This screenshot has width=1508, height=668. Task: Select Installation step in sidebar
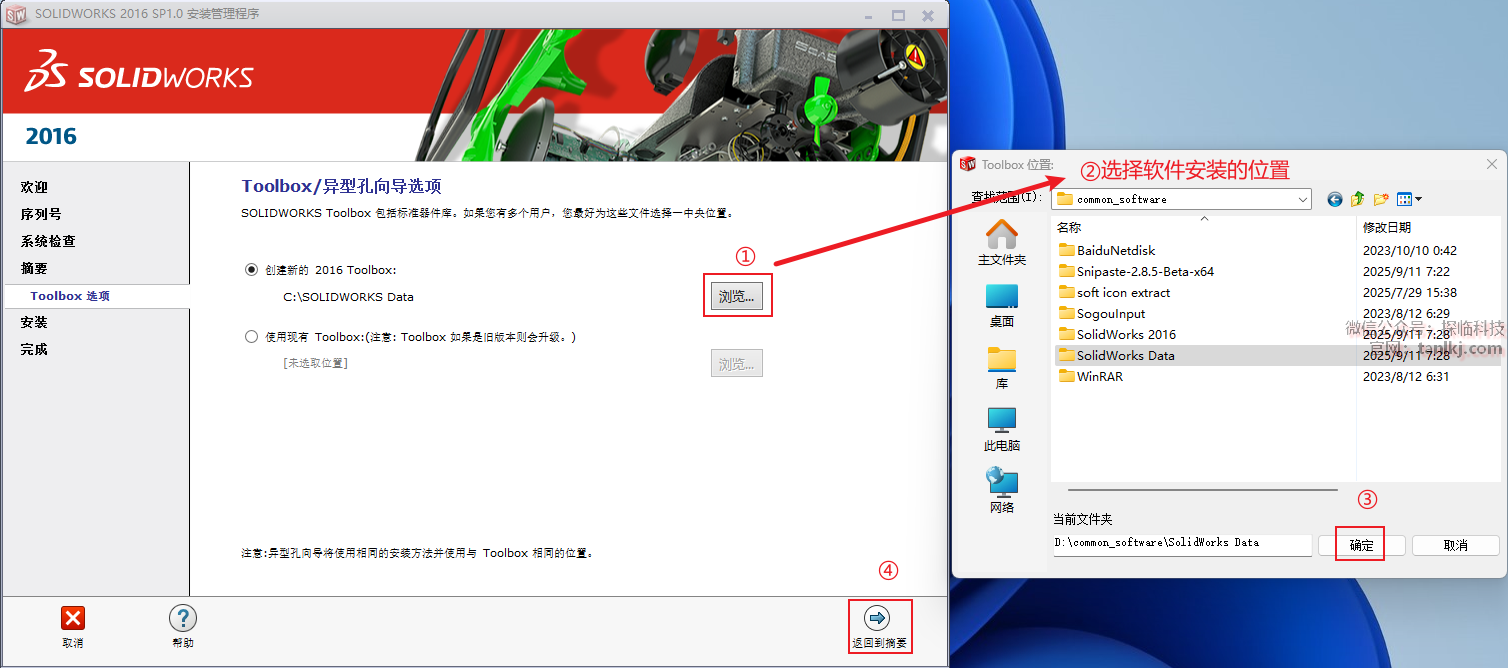[34, 322]
